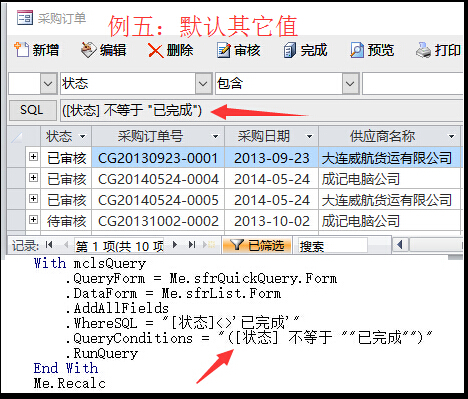Image resolution: width=468 pixels, height=399 pixels.
Task: Click the current record number box
Action: [x=120, y=246]
